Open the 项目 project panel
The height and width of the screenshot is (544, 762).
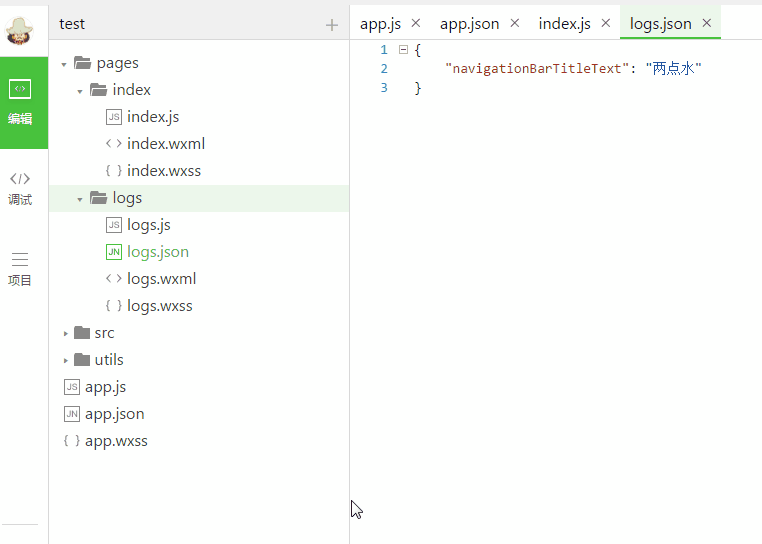(20, 269)
